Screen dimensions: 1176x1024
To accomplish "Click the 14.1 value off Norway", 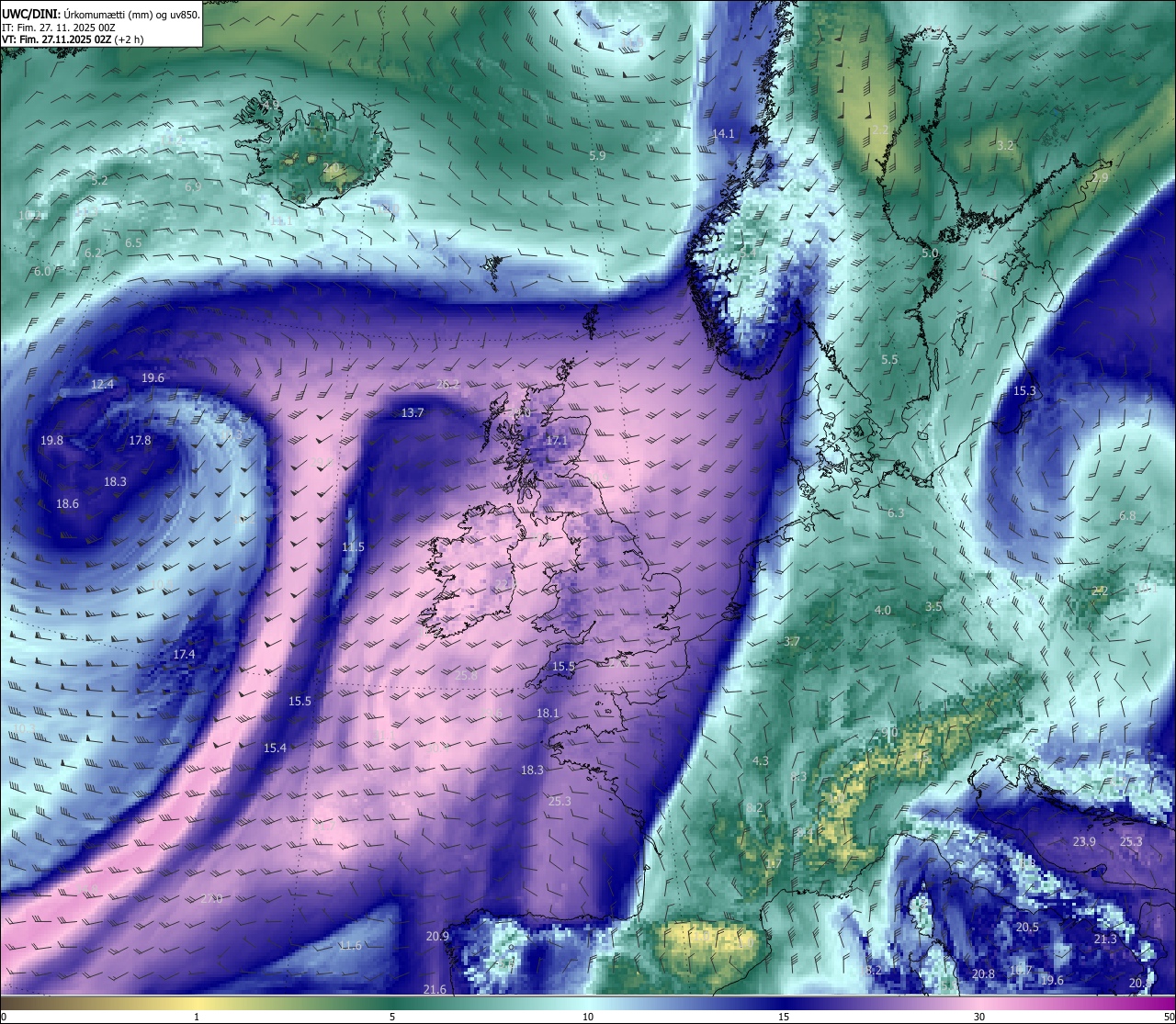I will 724,134.
